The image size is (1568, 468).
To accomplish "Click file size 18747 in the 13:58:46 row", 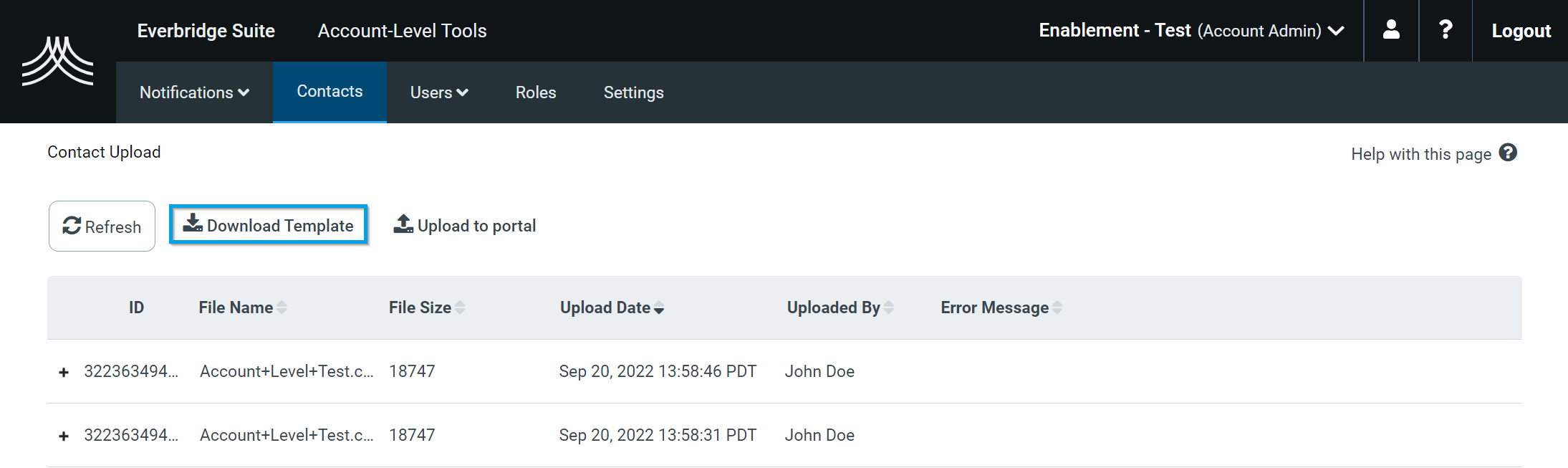I will coord(412,371).
